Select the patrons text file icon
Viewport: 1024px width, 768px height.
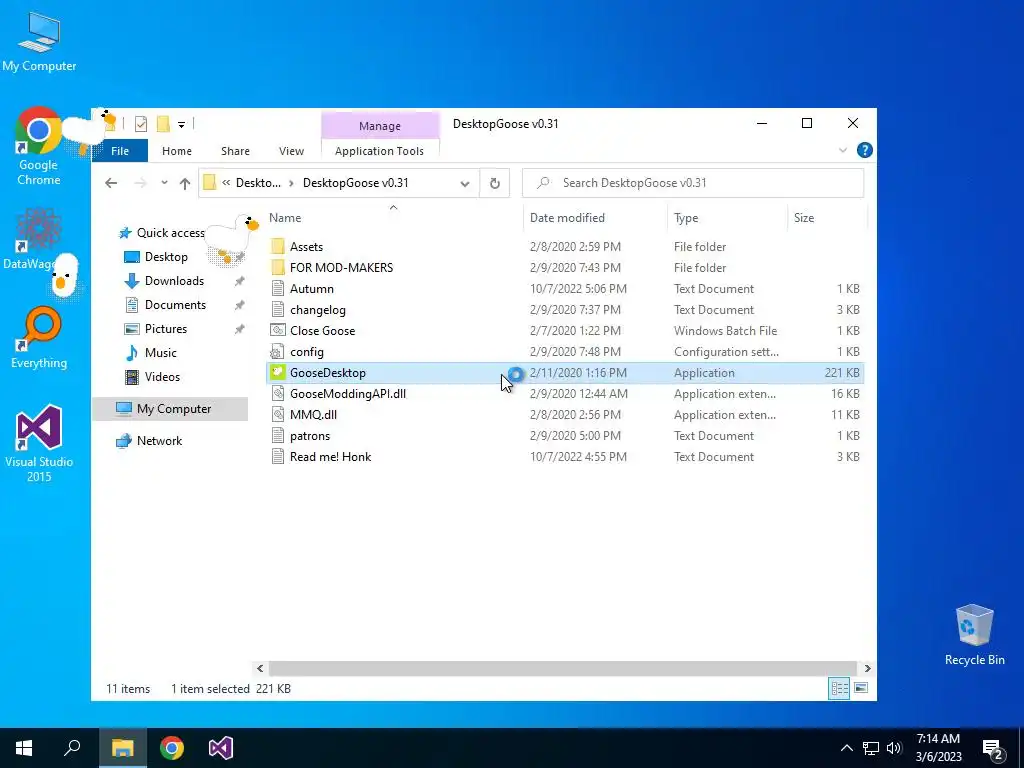278,436
